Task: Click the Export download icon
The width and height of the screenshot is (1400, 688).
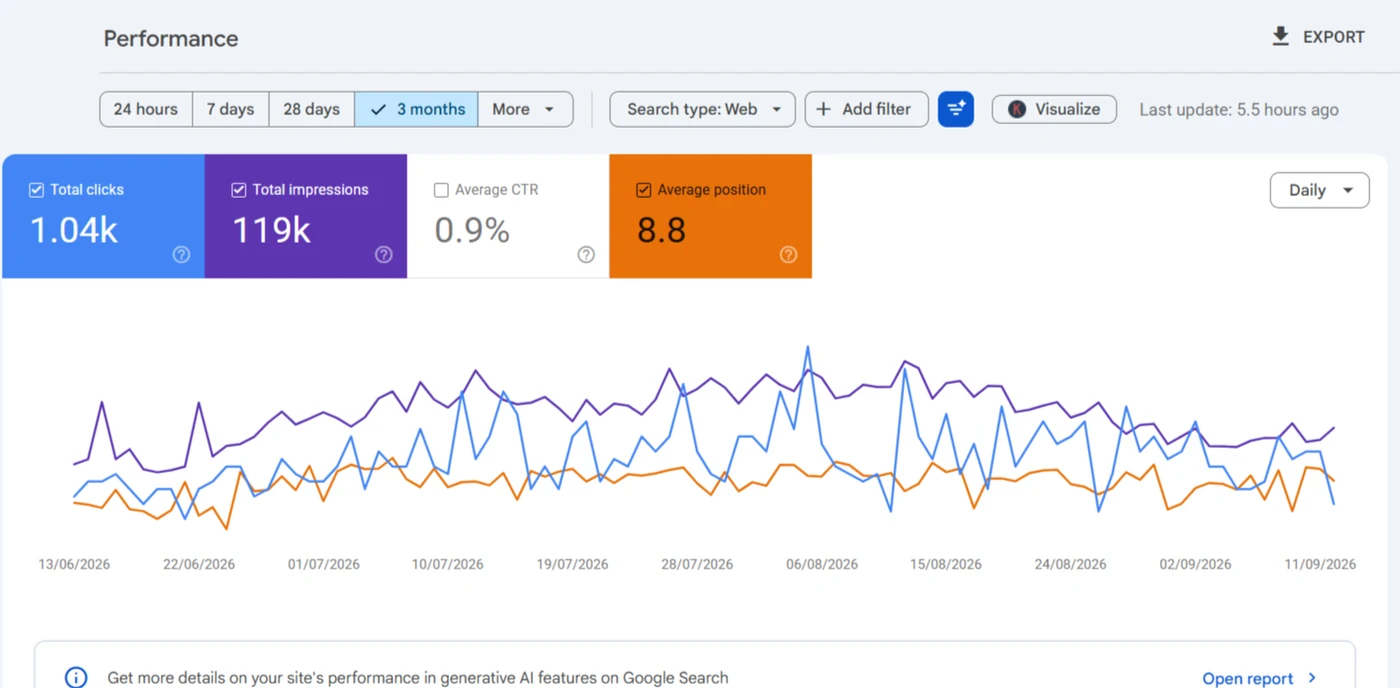Action: 1280,37
